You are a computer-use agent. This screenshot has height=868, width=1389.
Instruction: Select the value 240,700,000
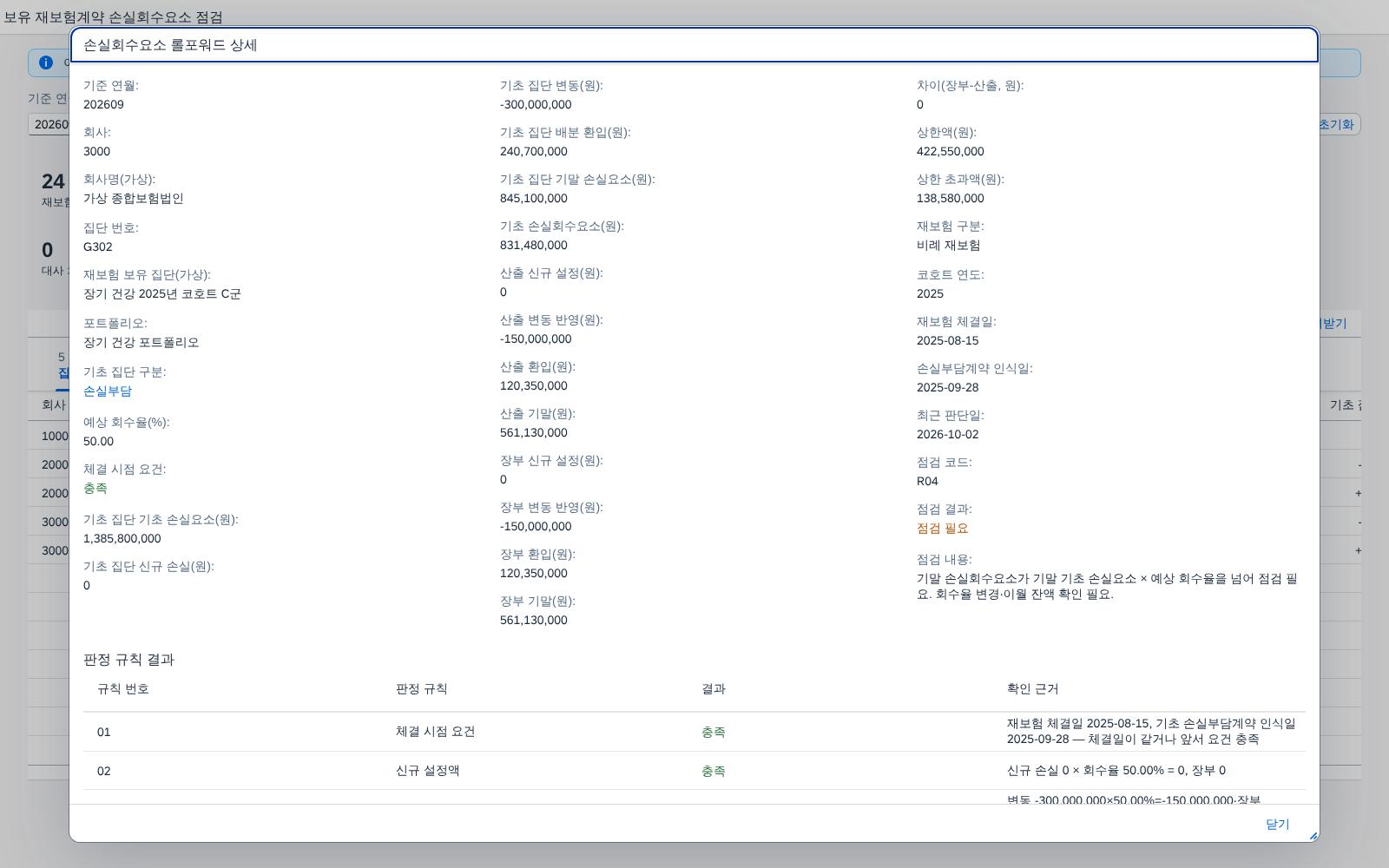point(534,151)
